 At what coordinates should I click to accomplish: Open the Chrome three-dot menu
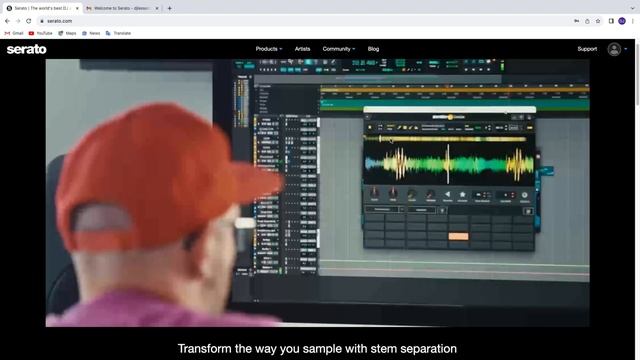point(633,21)
